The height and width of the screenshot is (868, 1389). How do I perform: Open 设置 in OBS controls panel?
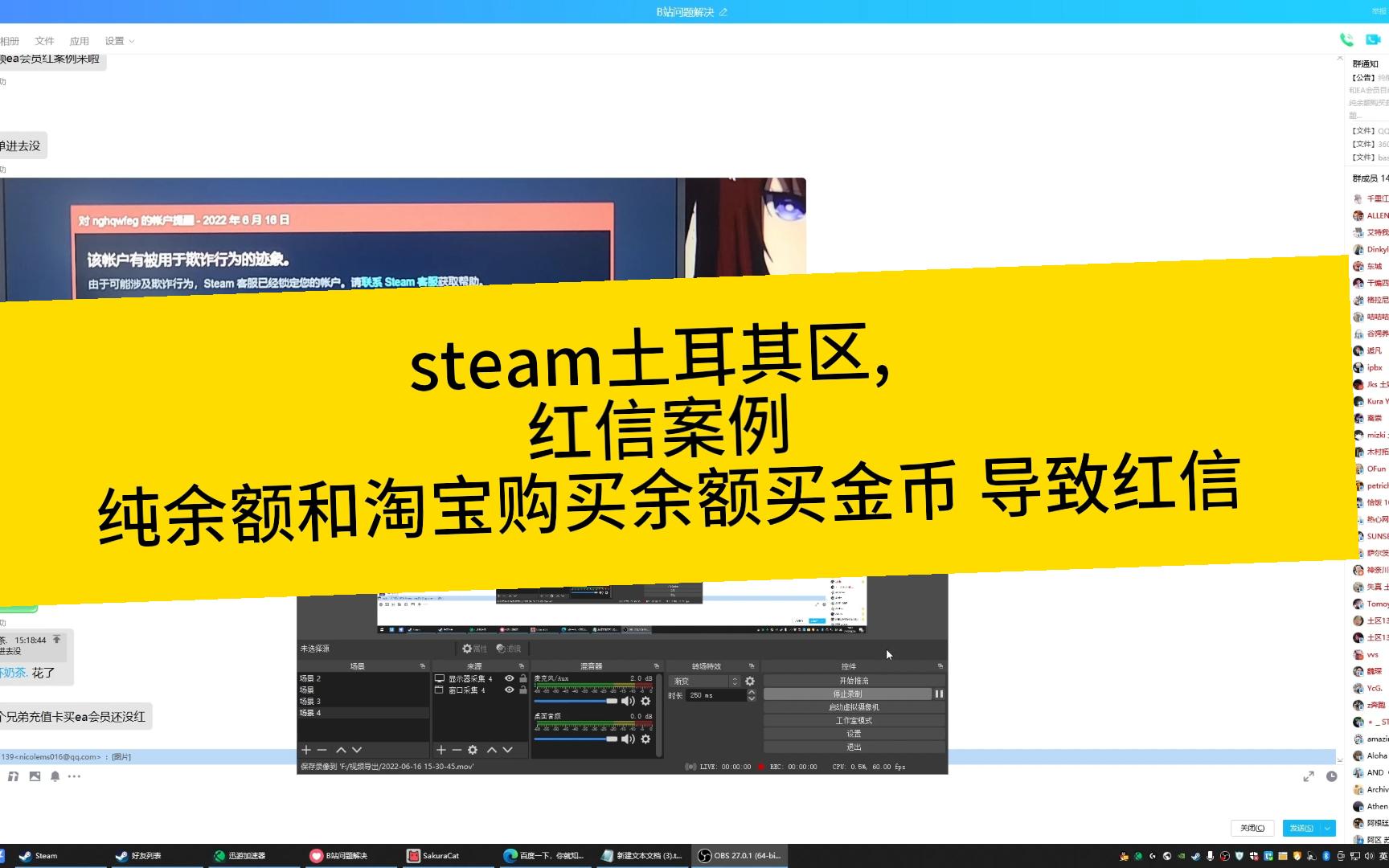tap(854, 734)
